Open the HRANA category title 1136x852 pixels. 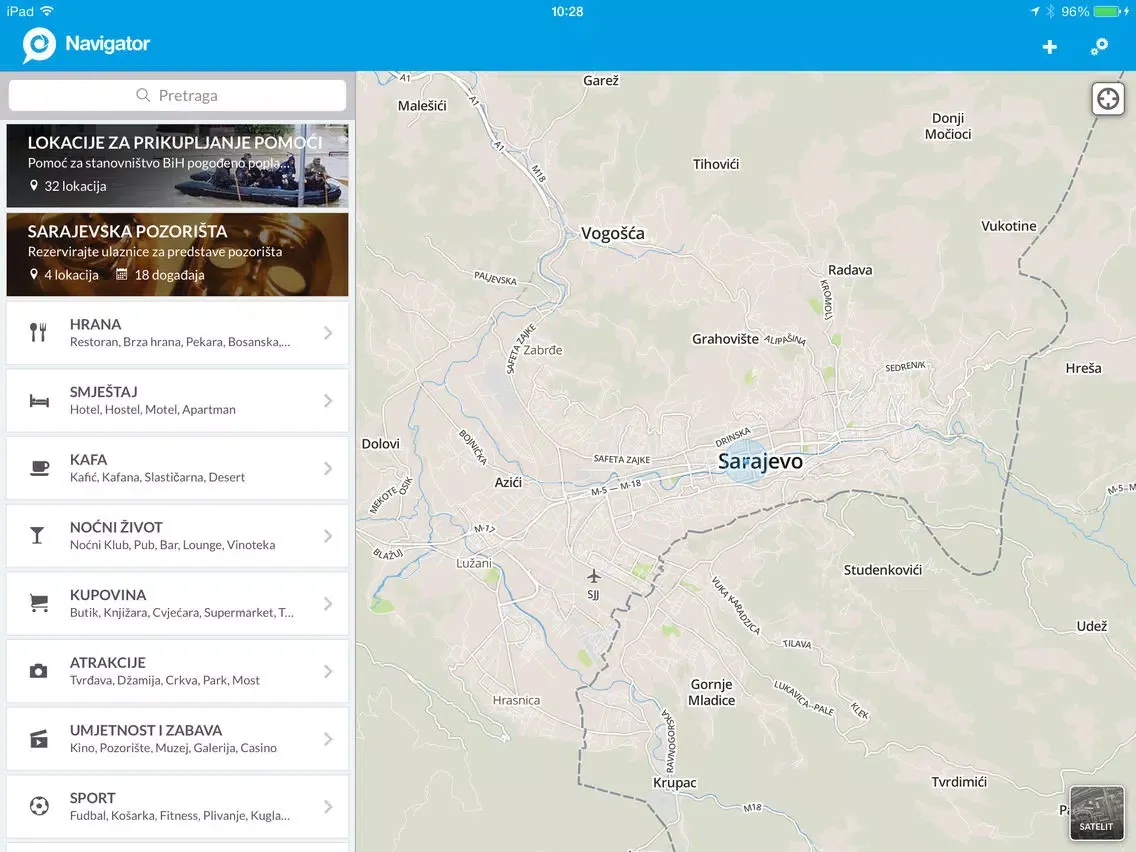(x=96, y=325)
